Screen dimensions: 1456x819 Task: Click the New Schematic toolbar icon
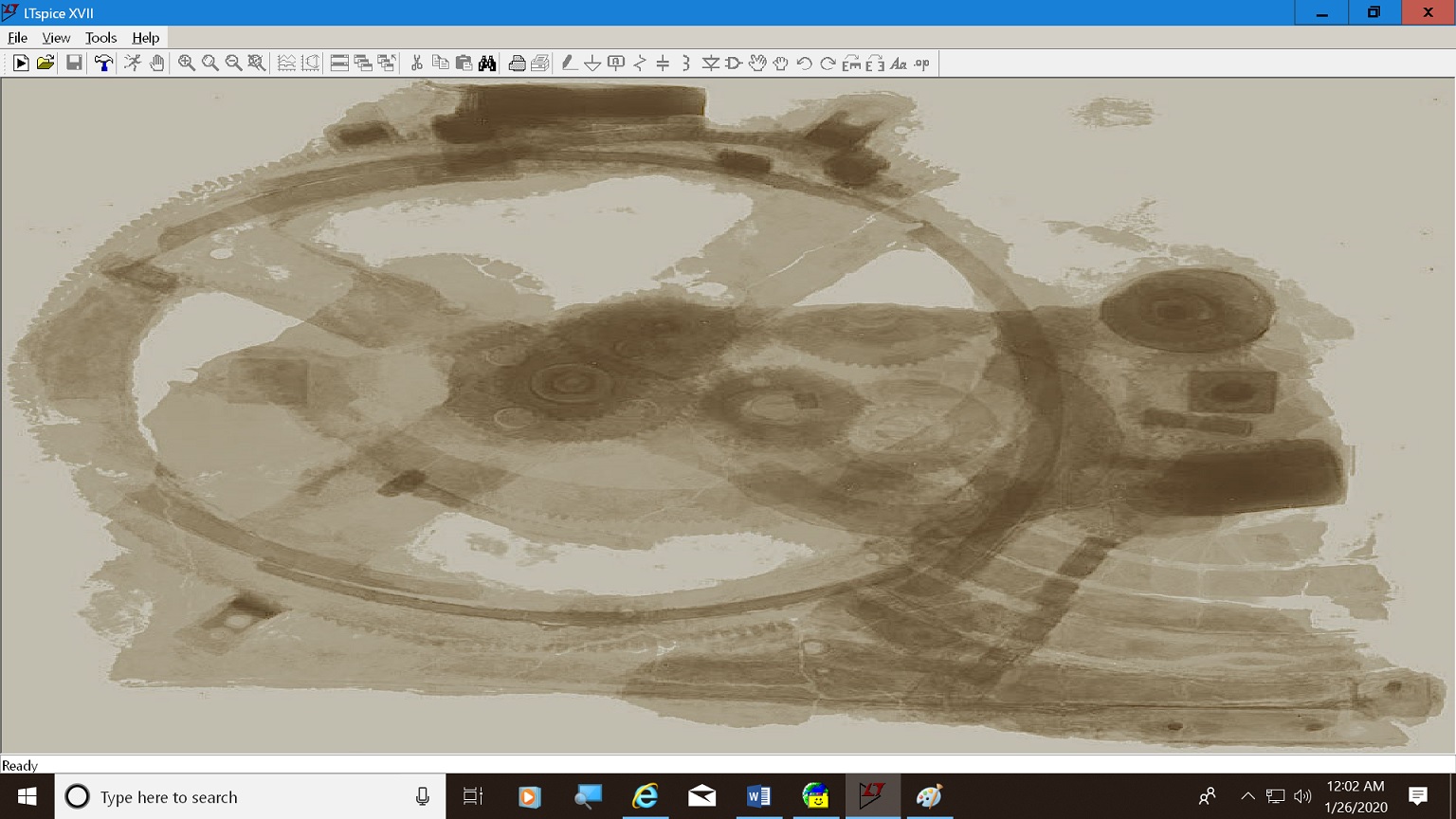click(x=21, y=64)
